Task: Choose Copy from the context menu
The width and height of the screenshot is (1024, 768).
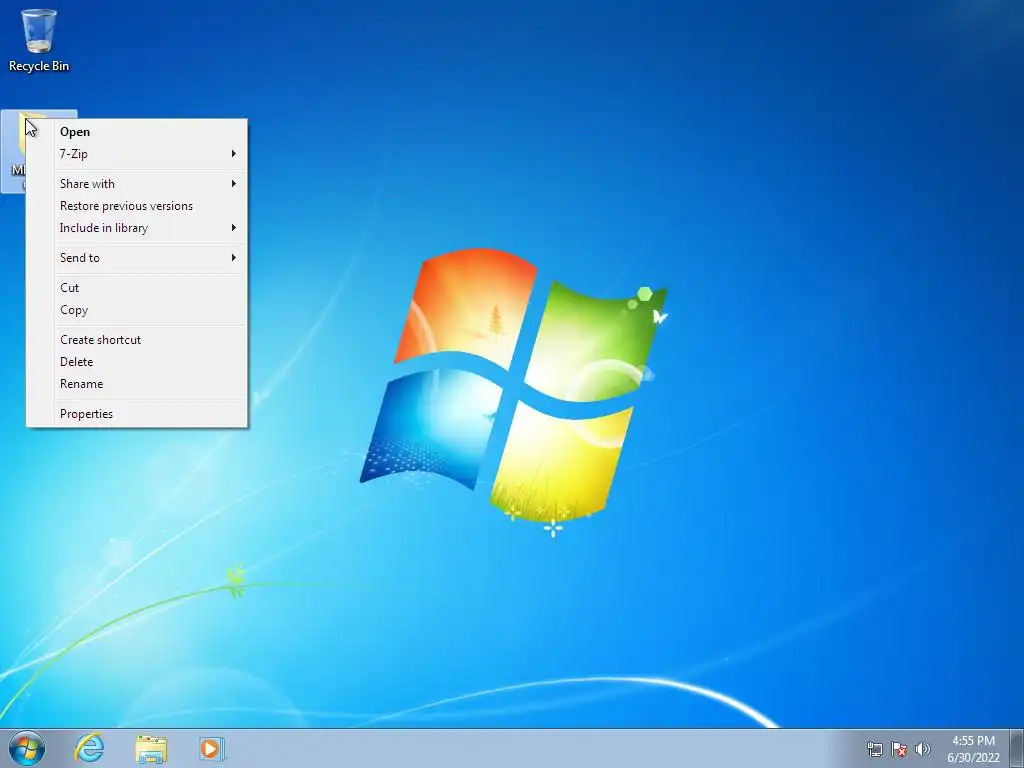Action: pos(136,310)
